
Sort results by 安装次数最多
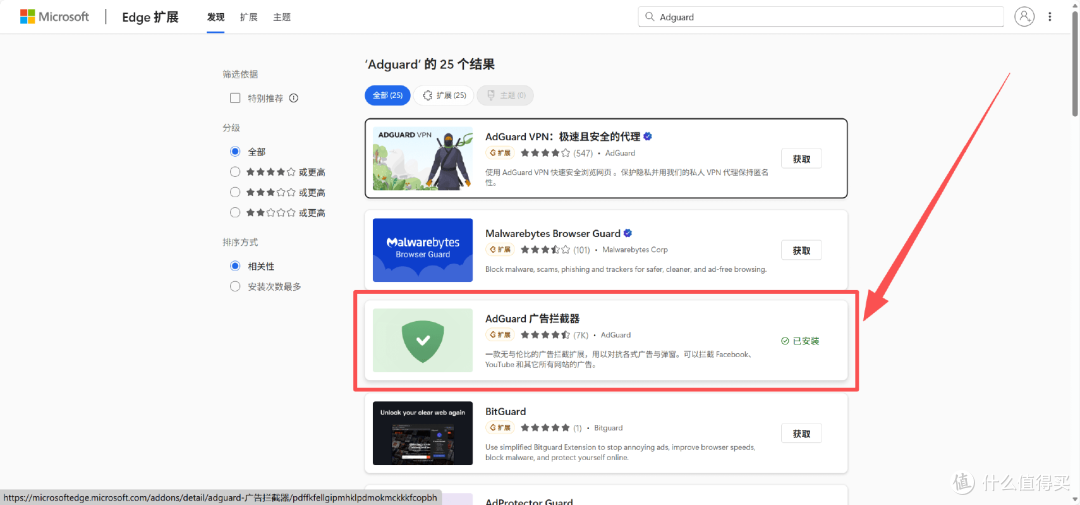[x=235, y=286]
